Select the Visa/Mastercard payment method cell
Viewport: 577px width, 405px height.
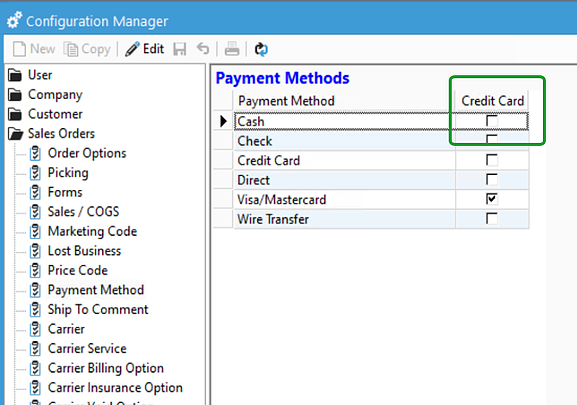point(344,199)
